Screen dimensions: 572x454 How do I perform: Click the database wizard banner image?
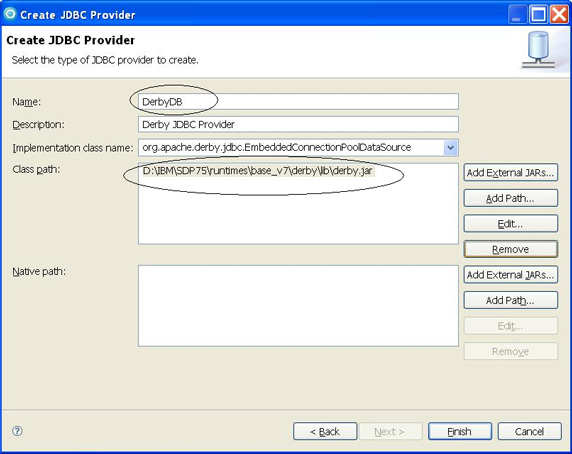(x=539, y=50)
